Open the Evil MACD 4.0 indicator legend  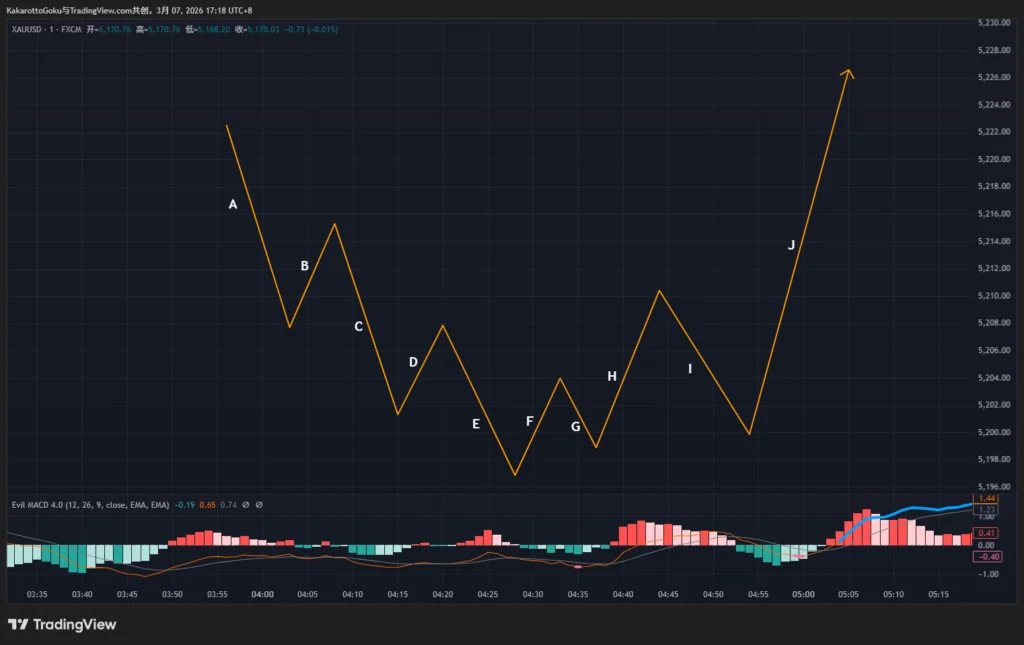90,505
